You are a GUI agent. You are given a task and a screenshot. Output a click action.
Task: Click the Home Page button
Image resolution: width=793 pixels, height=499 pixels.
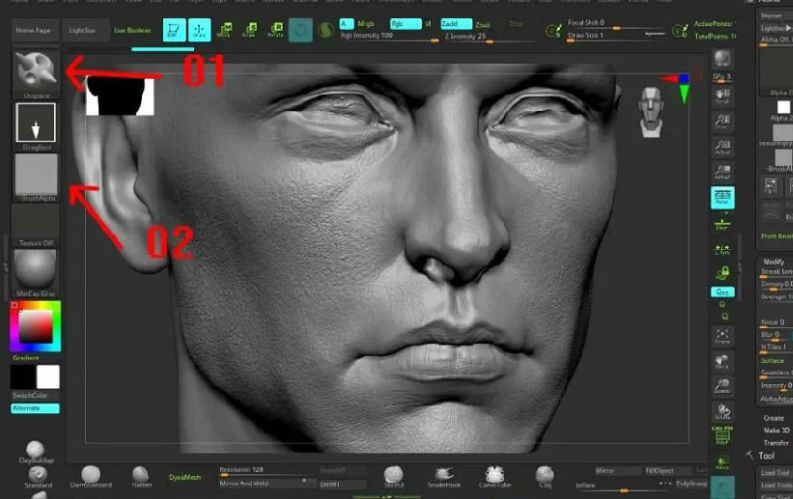click(34, 30)
